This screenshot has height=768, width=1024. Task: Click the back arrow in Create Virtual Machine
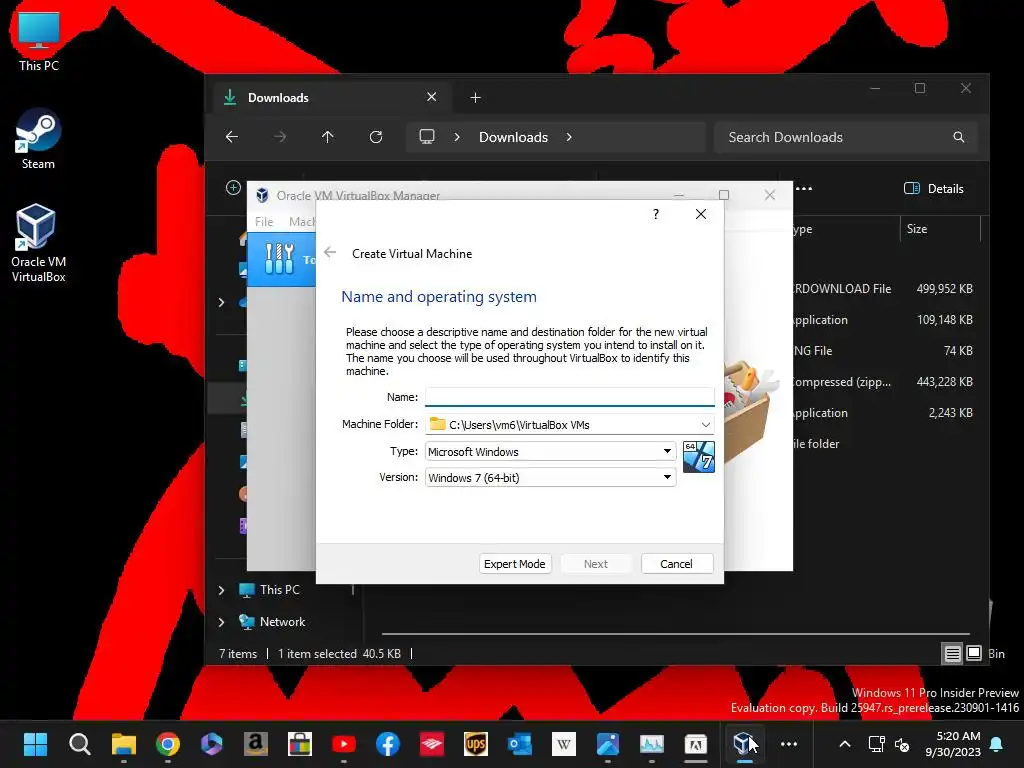pyautogui.click(x=330, y=253)
